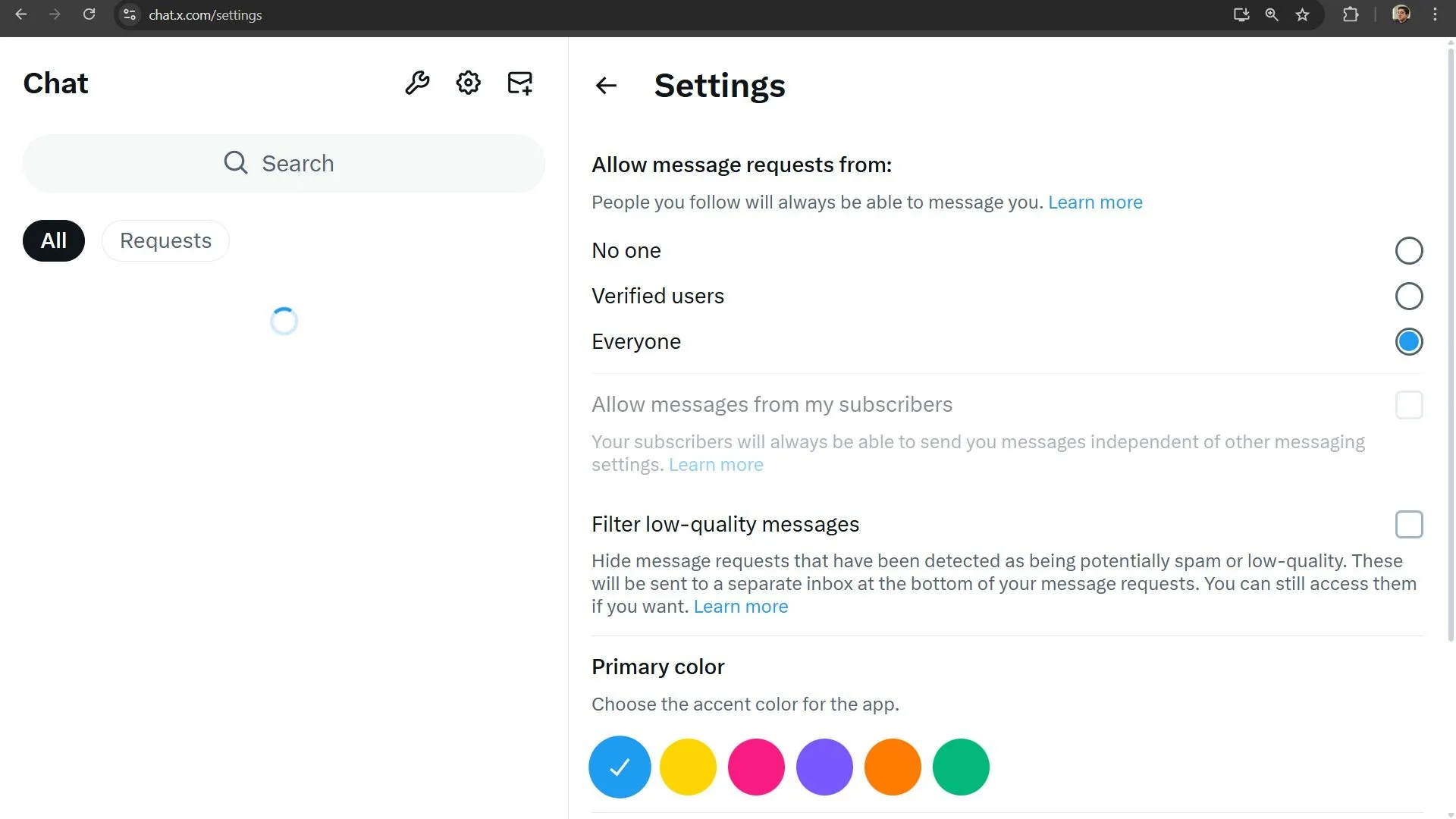1456x819 pixels.
Task: Enable 'Filter low-quality messages'
Action: coord(1409,524)
